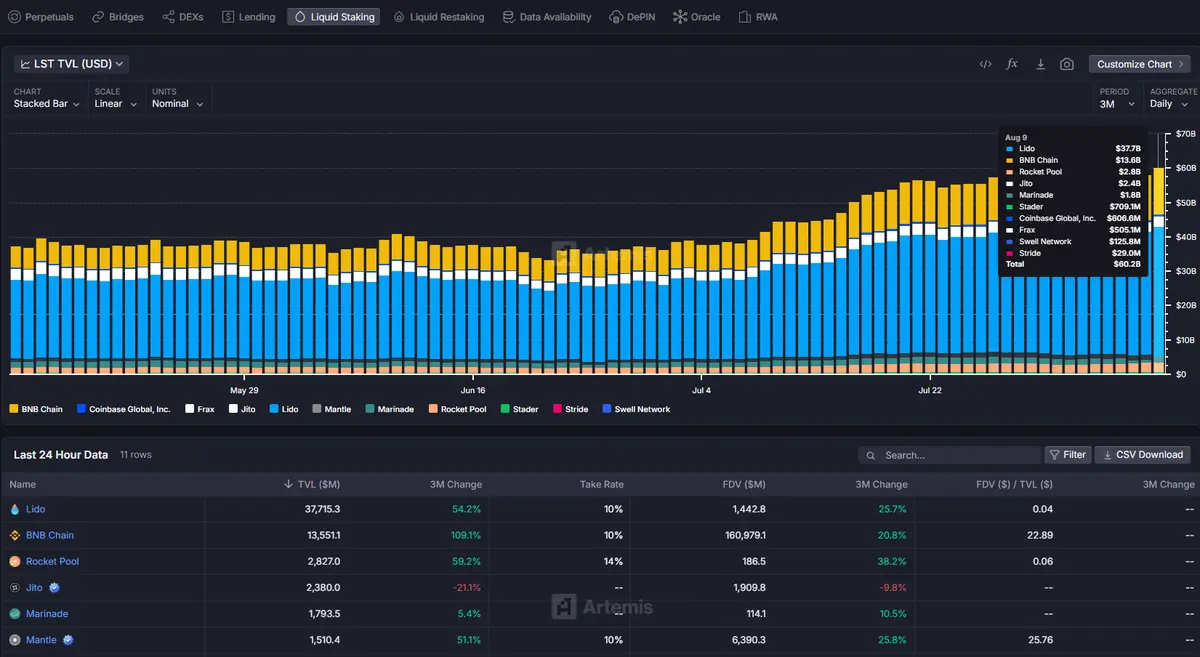Open the Stacked Bar chart type dropdown

[47, 104]
